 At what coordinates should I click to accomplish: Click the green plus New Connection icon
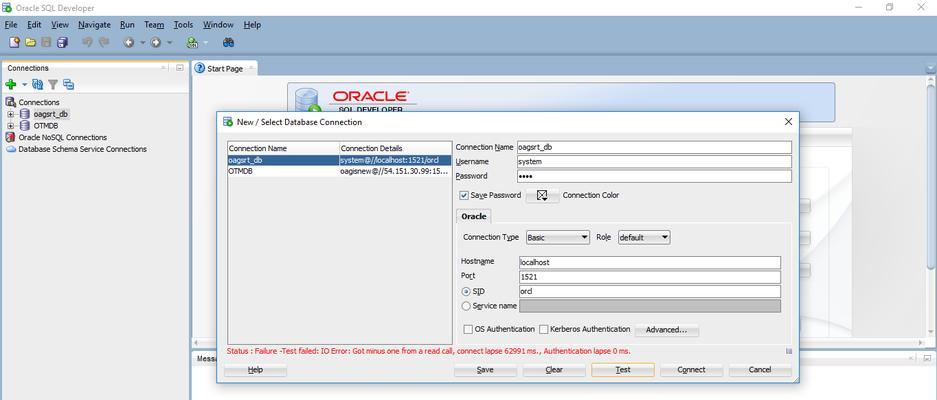click(11, 84)
